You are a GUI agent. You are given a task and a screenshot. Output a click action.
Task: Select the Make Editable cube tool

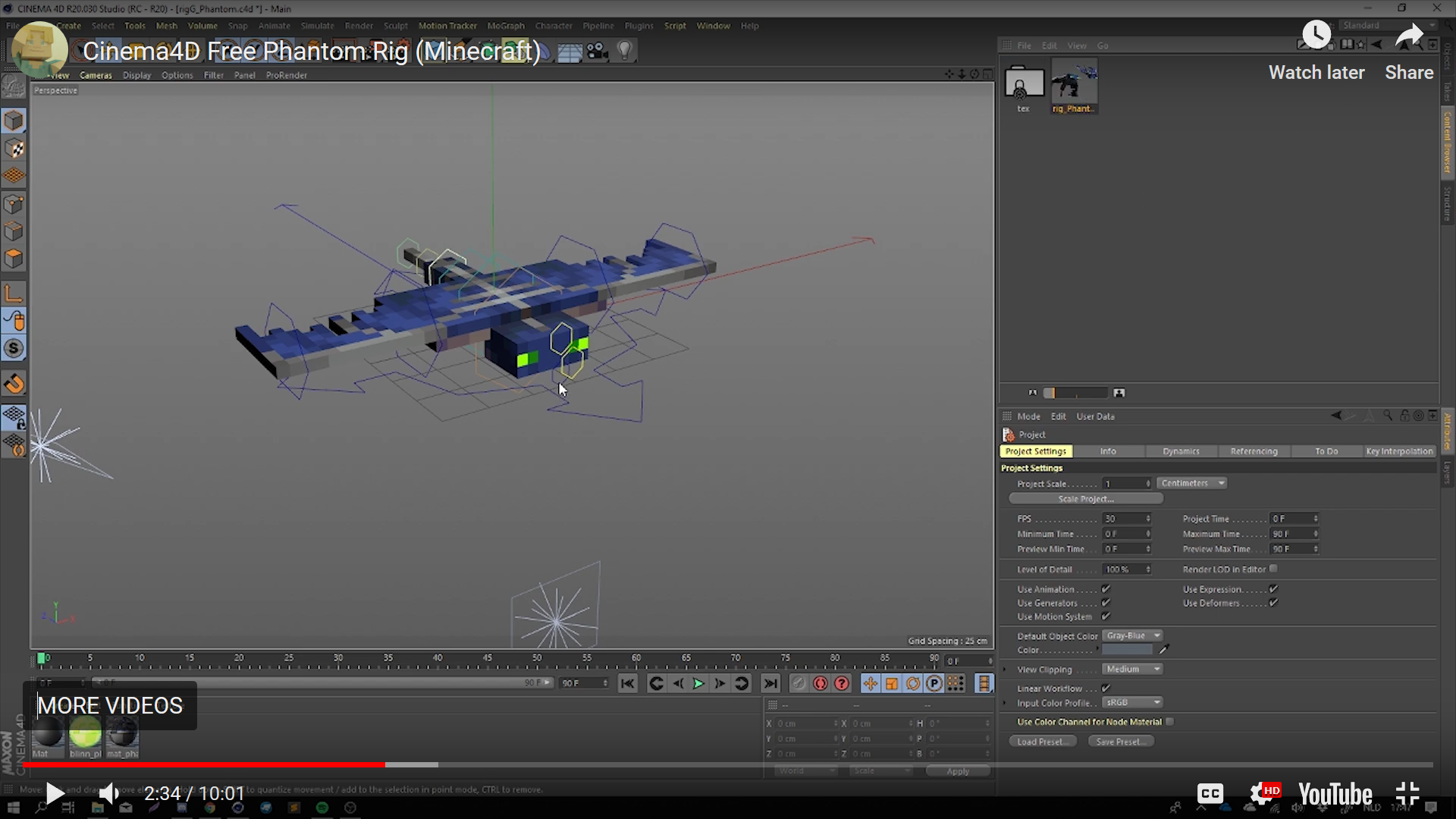tap(14, 120)
